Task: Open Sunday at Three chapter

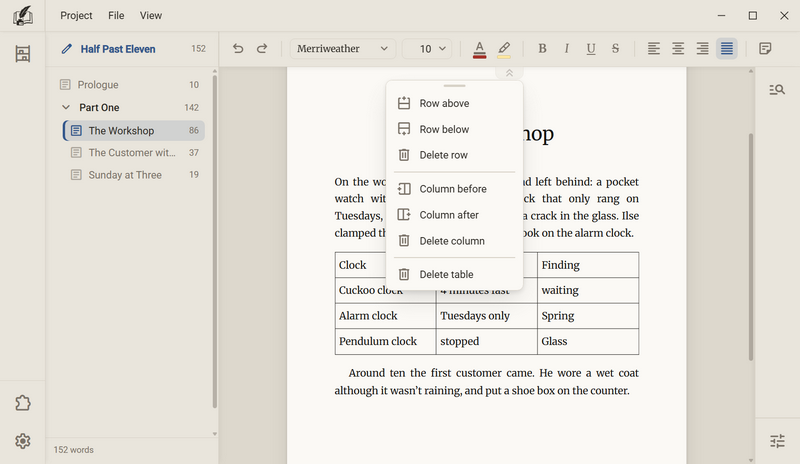Action: click(x=134, y=175)
